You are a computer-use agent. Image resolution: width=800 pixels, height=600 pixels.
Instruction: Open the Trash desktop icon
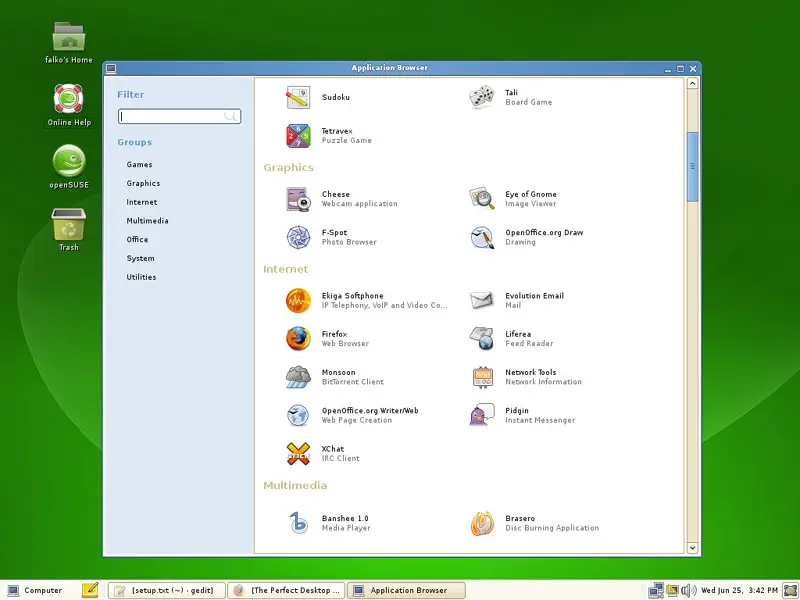(x=69, y=224)
